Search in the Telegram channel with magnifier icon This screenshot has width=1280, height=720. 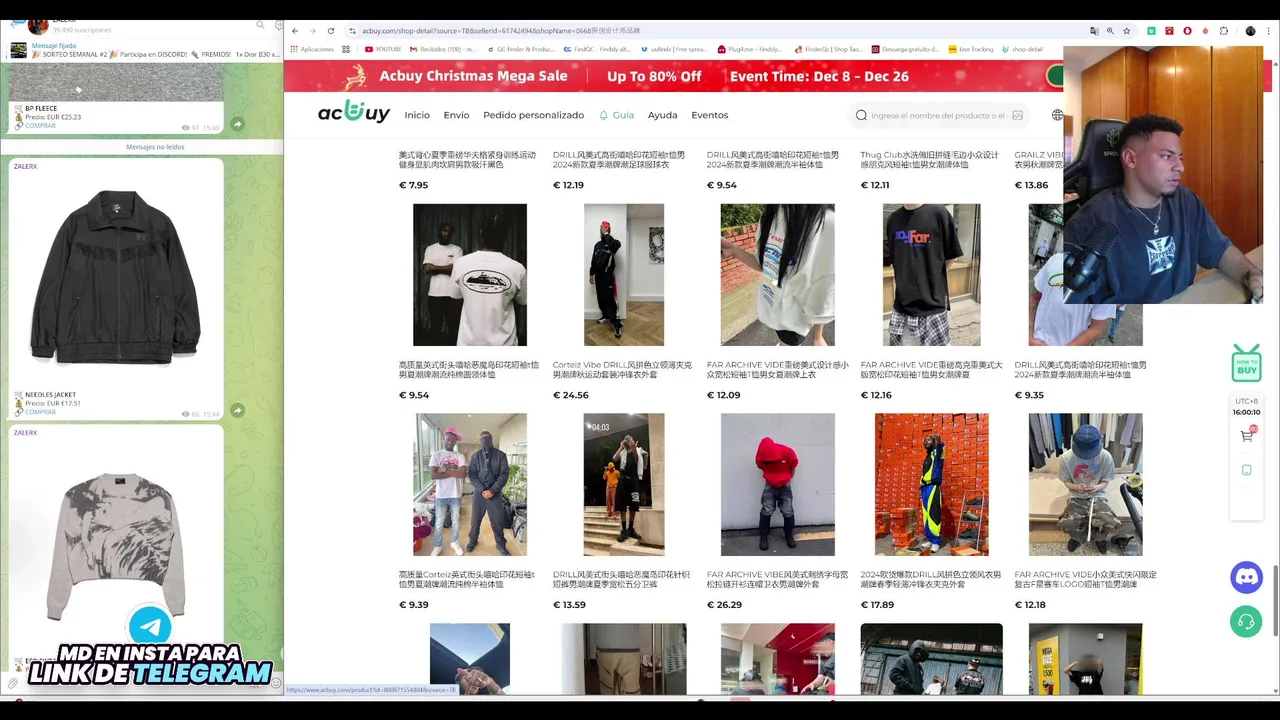[x=261, y=25]
